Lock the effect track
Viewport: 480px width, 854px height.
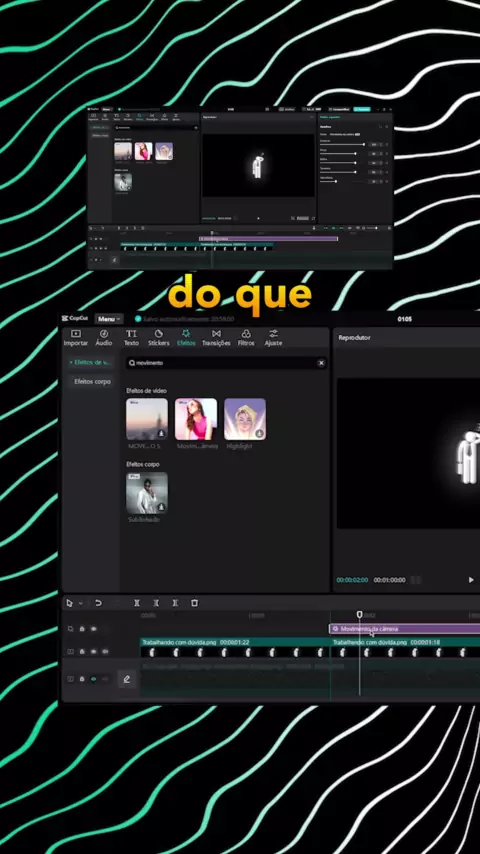(x=82, y=629)
